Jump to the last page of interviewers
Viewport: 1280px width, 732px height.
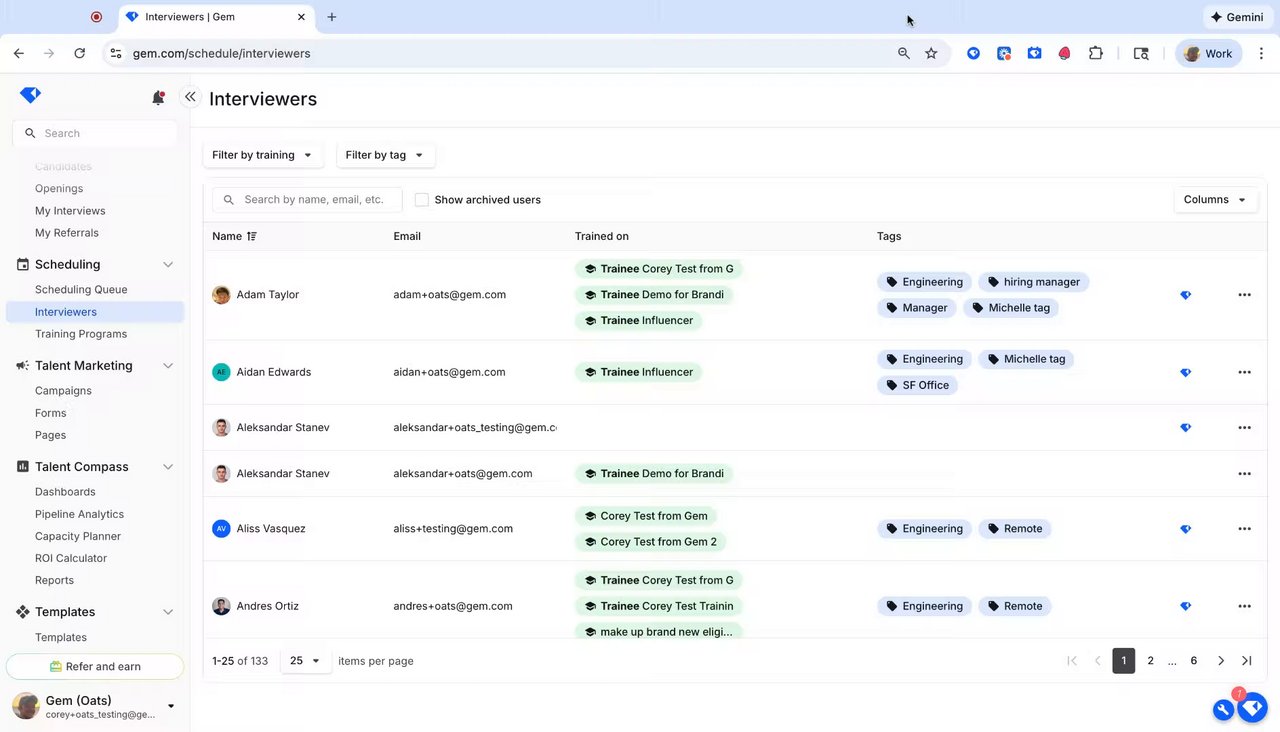(x=1247, y=661)
